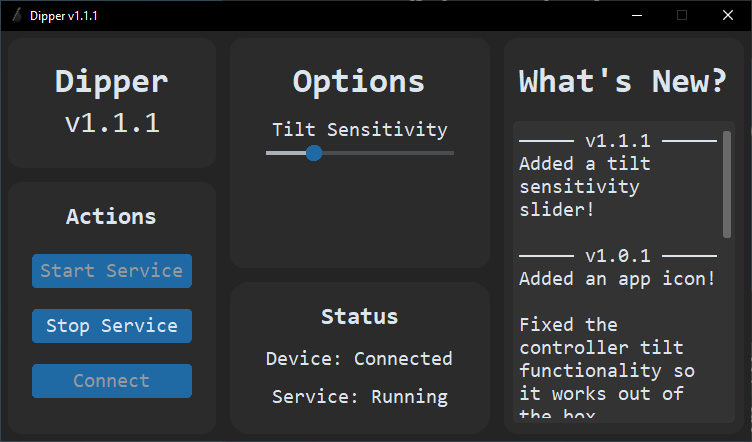Click the v1.0.1 changelog header

[x=618, y=255]
